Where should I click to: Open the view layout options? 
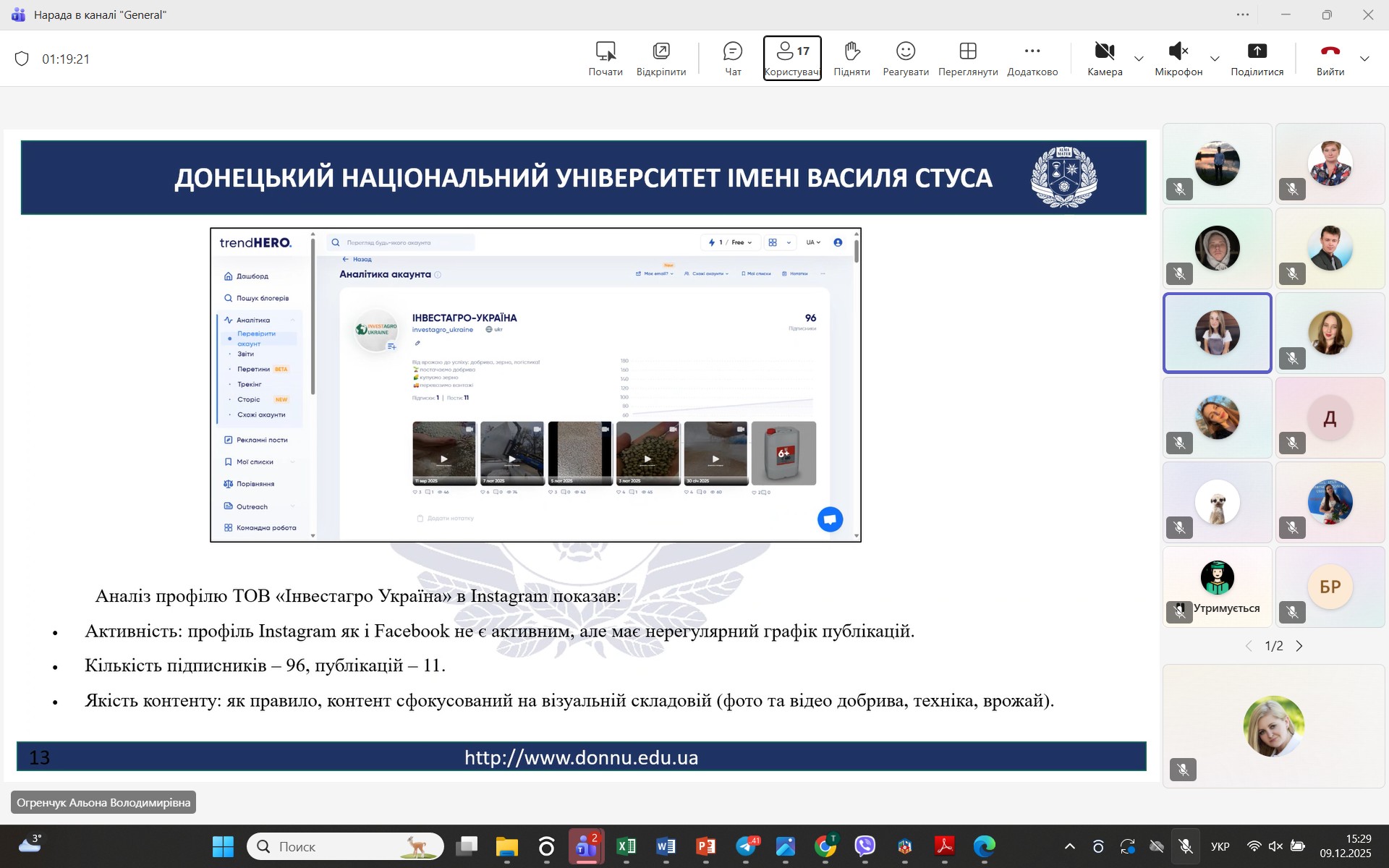(967, 58)
